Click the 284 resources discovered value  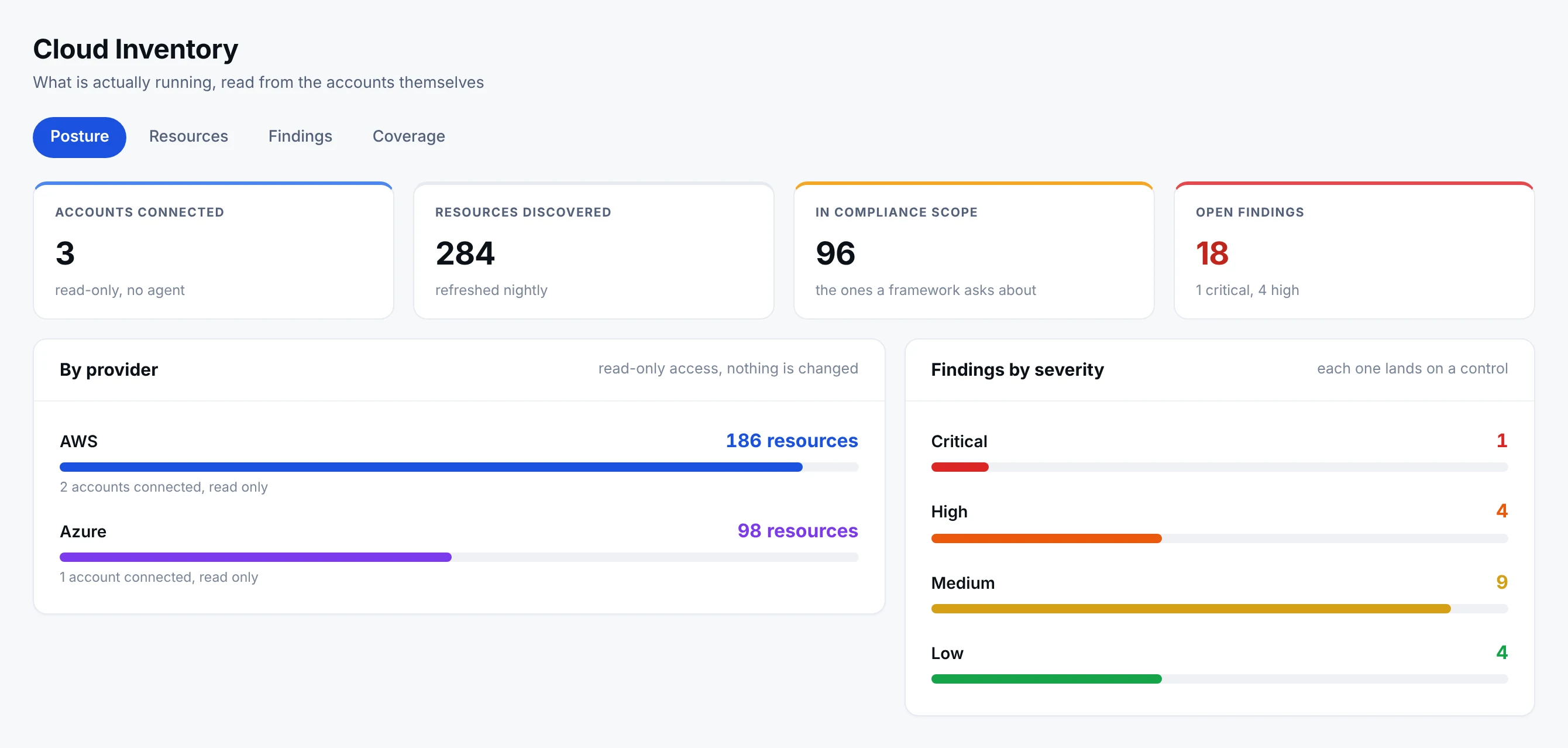tap(465, 253)
